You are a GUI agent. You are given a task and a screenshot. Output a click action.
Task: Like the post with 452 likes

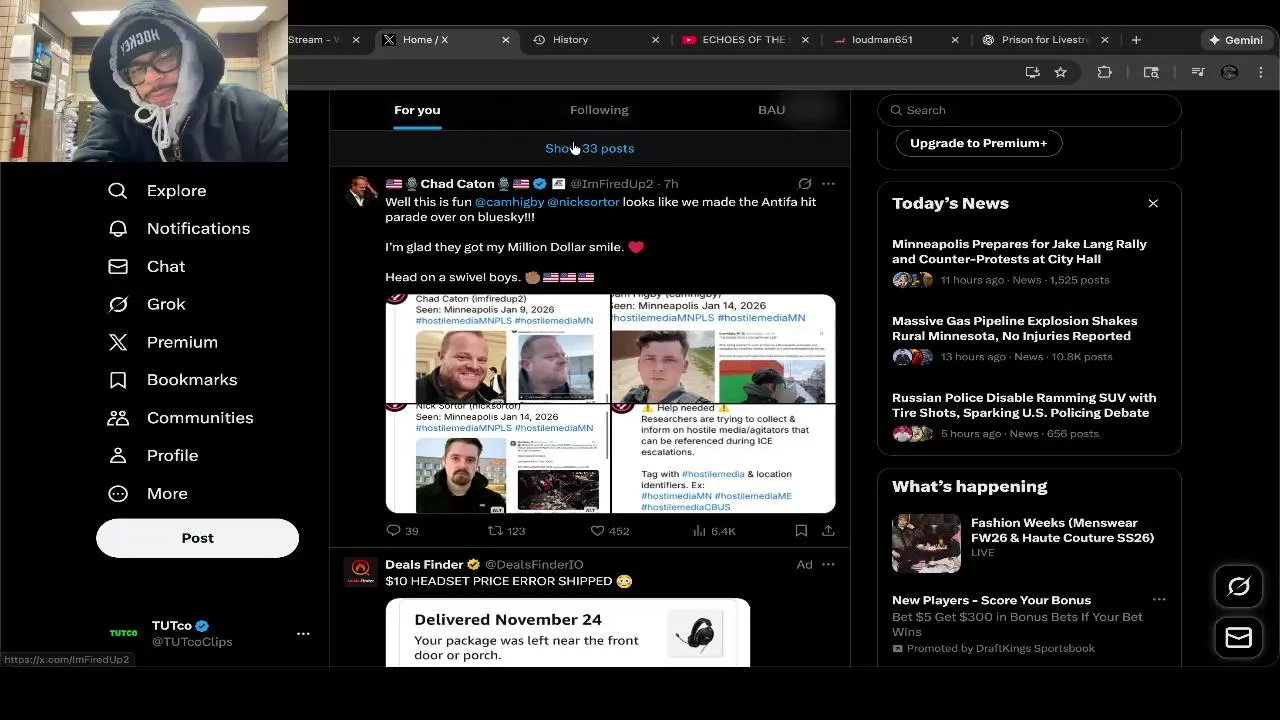point(609,531)
